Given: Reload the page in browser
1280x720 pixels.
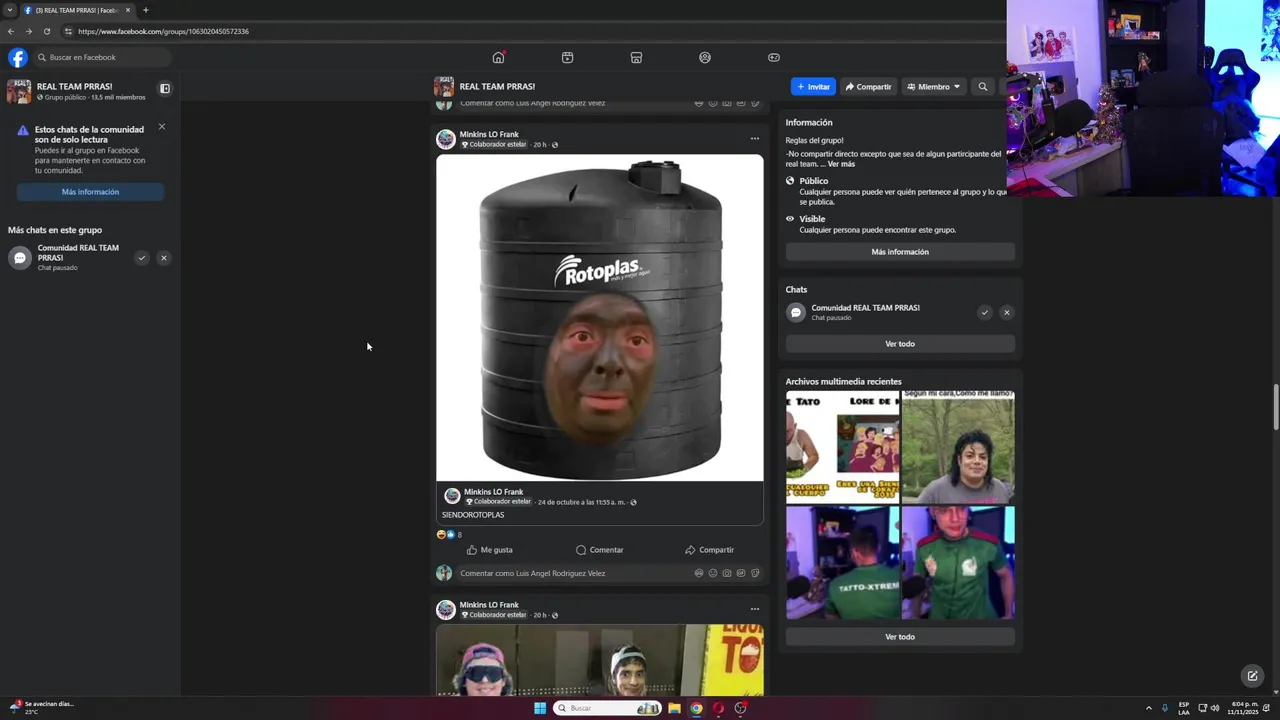Looking at the screenshot, I should (46, 31).
